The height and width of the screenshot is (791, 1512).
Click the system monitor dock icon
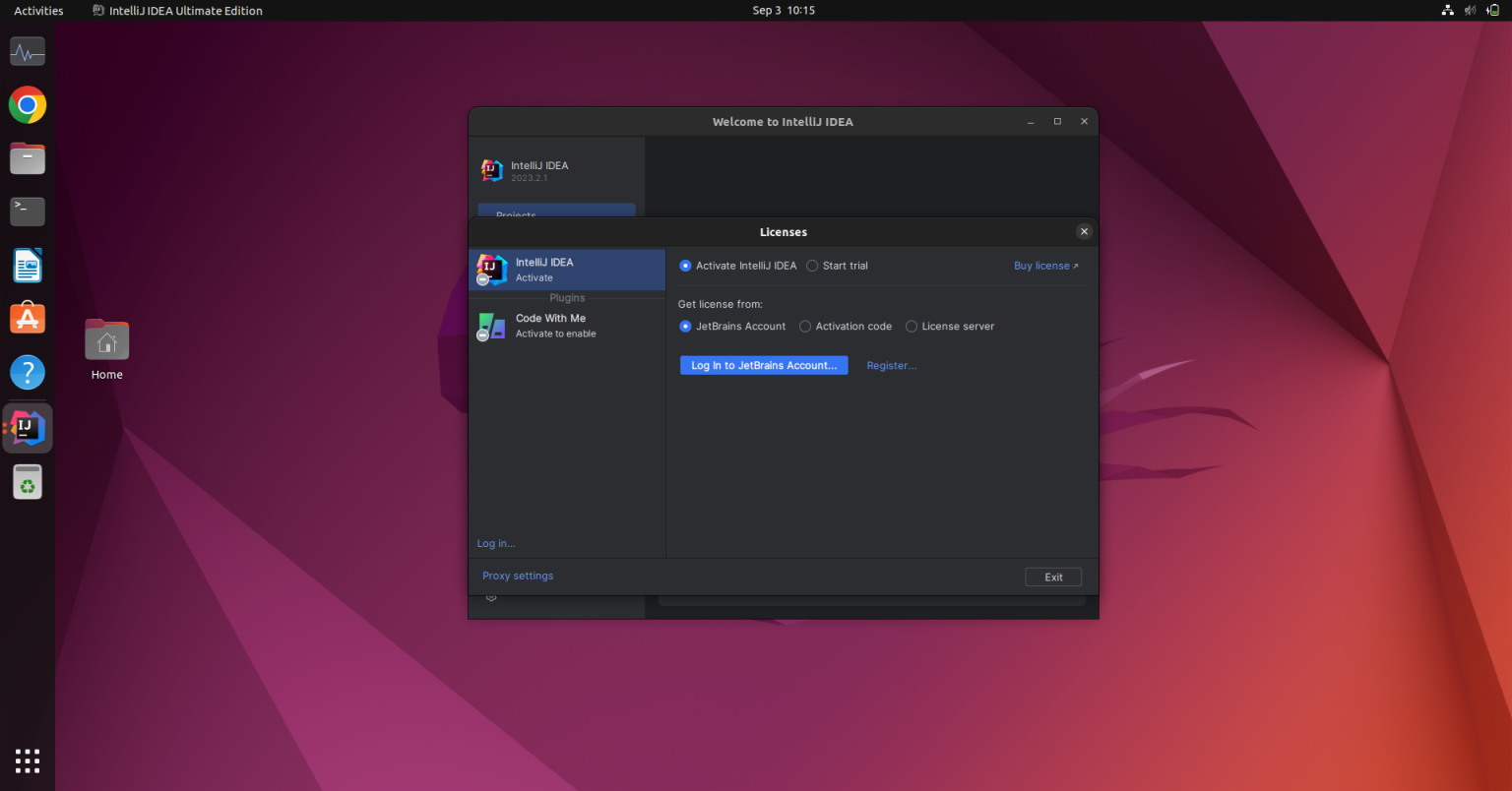tap(27, 50)
